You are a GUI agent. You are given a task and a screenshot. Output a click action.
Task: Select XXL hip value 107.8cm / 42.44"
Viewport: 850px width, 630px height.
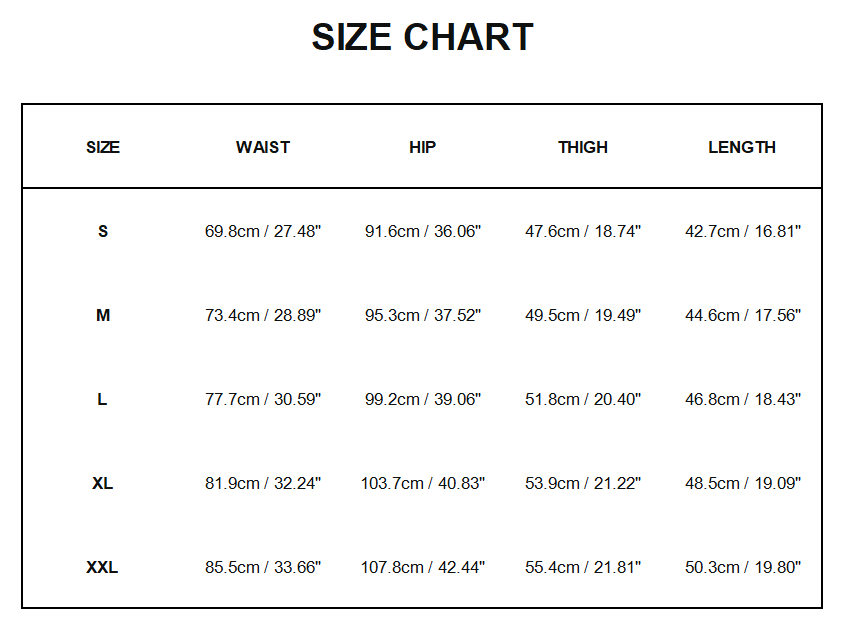click(x=423, y=567)
